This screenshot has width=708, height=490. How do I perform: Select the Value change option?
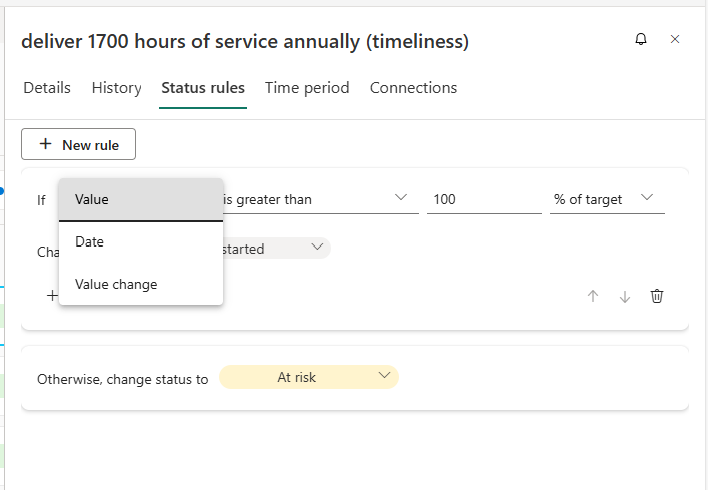point(140,284)
